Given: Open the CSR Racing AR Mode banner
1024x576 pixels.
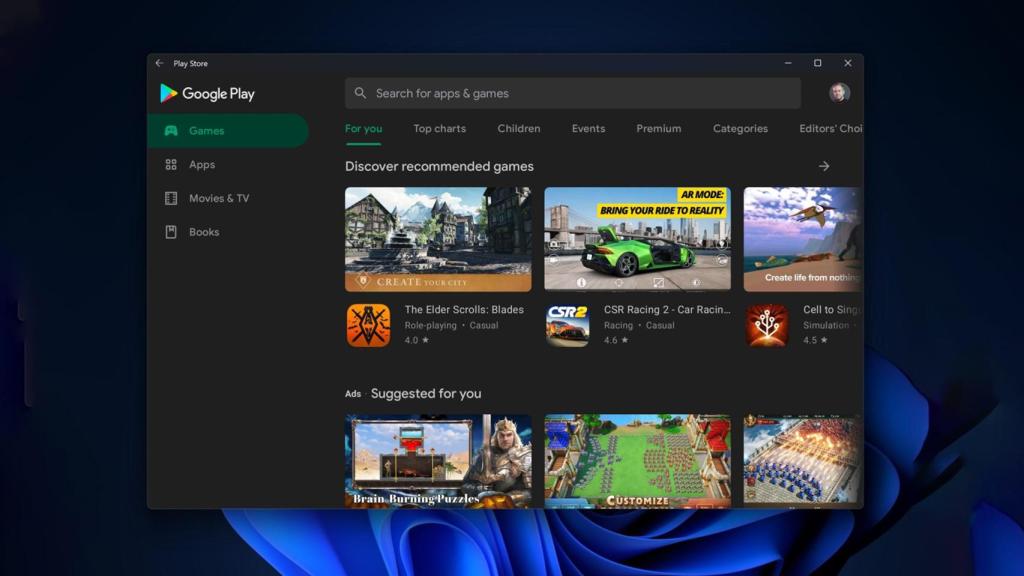Looking at the screenshot, I should [637, 239].
